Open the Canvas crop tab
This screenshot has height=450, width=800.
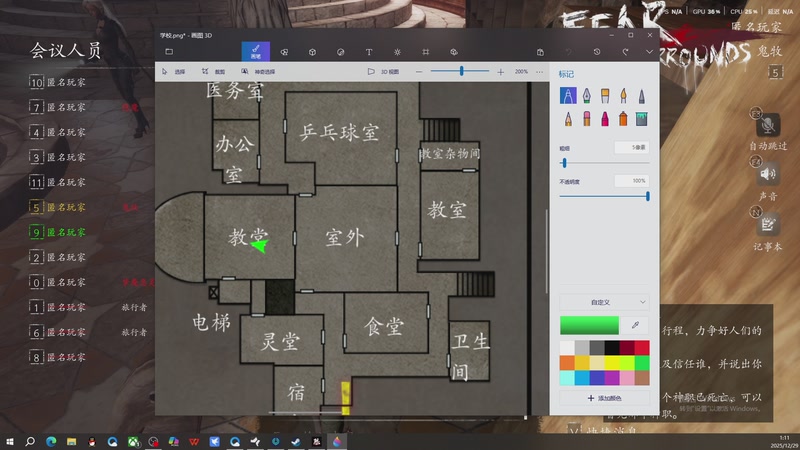pos(426,52)
